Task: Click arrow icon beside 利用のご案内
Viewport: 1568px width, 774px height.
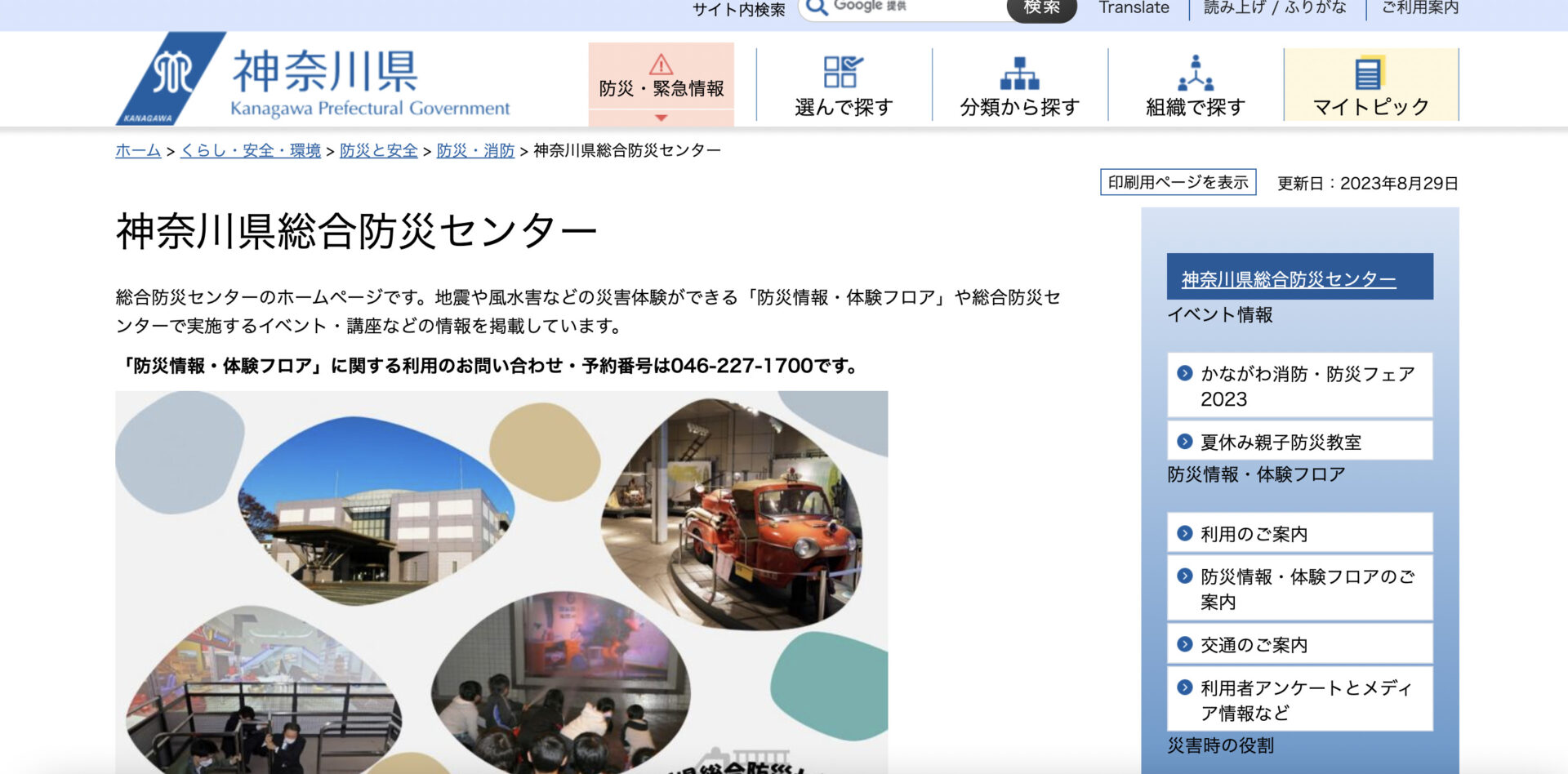Action: click(1184, 534)
